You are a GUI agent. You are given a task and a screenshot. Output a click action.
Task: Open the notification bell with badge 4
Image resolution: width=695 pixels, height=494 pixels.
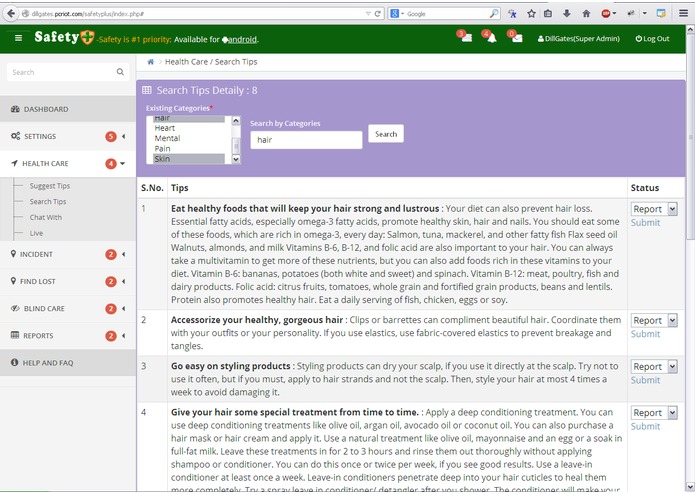[490, 37]
